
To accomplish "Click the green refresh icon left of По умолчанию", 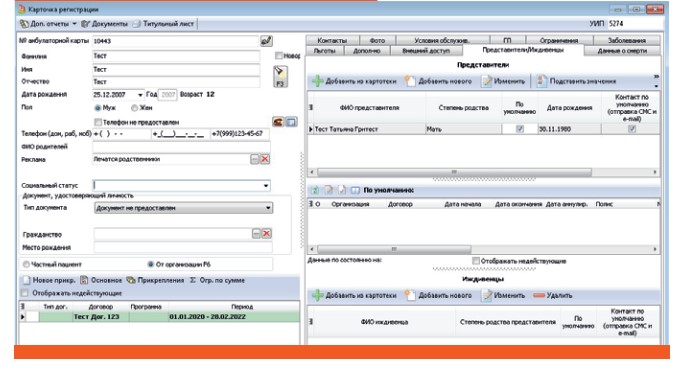I will tap(315, 190).
